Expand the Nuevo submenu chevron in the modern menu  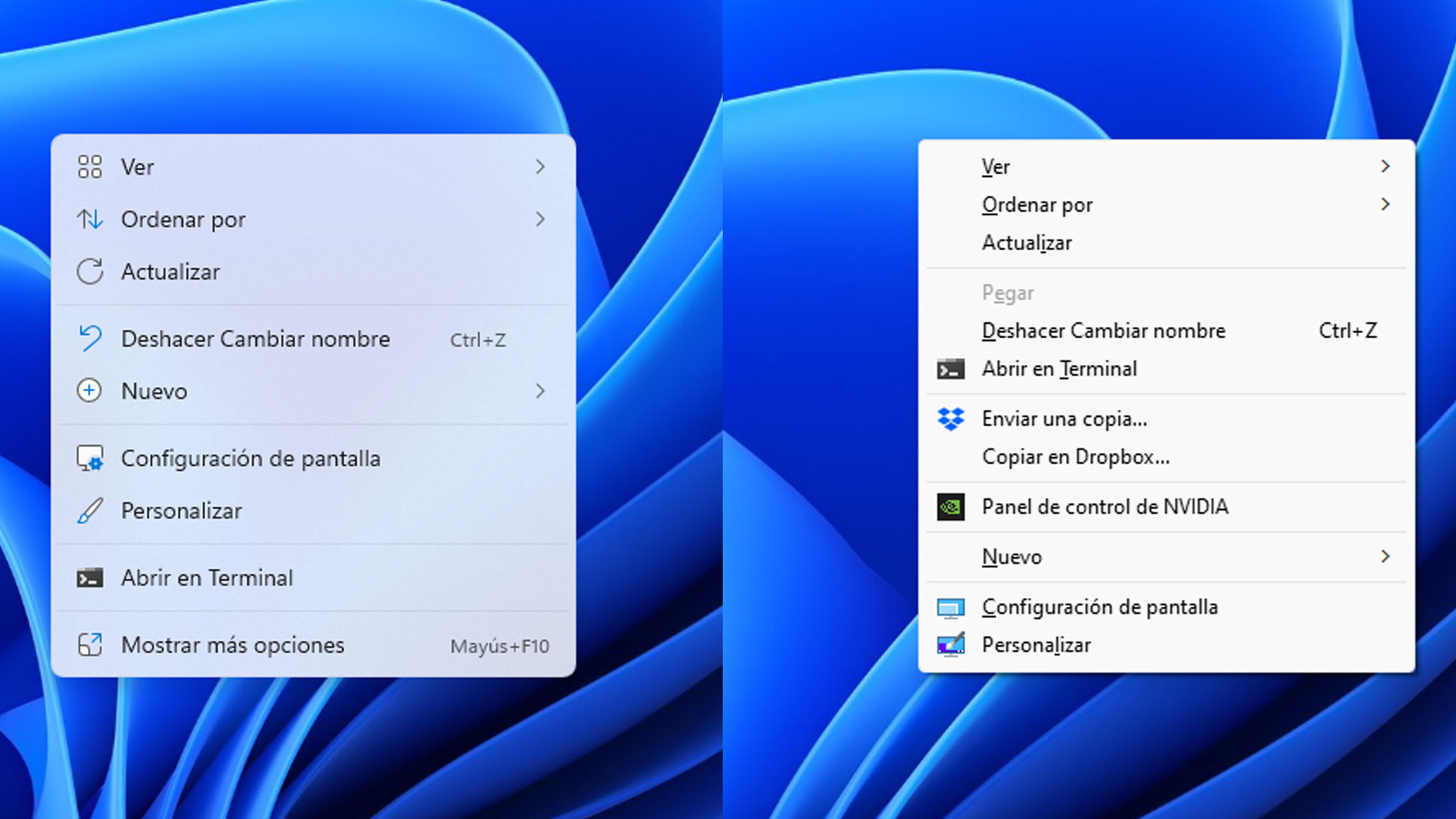[x=540, y=391]
